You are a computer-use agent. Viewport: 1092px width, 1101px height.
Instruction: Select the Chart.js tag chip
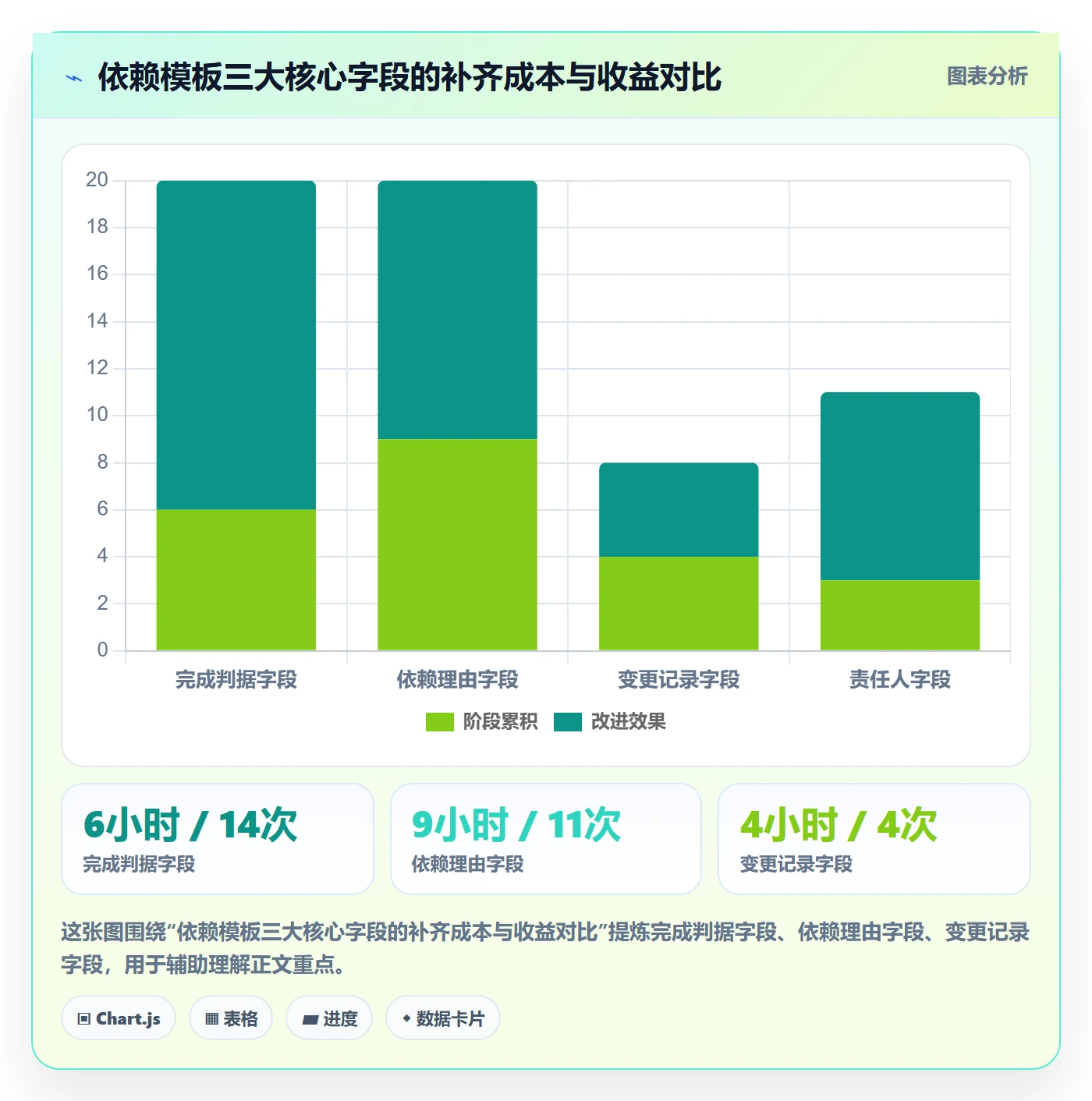coord(119,1018)
